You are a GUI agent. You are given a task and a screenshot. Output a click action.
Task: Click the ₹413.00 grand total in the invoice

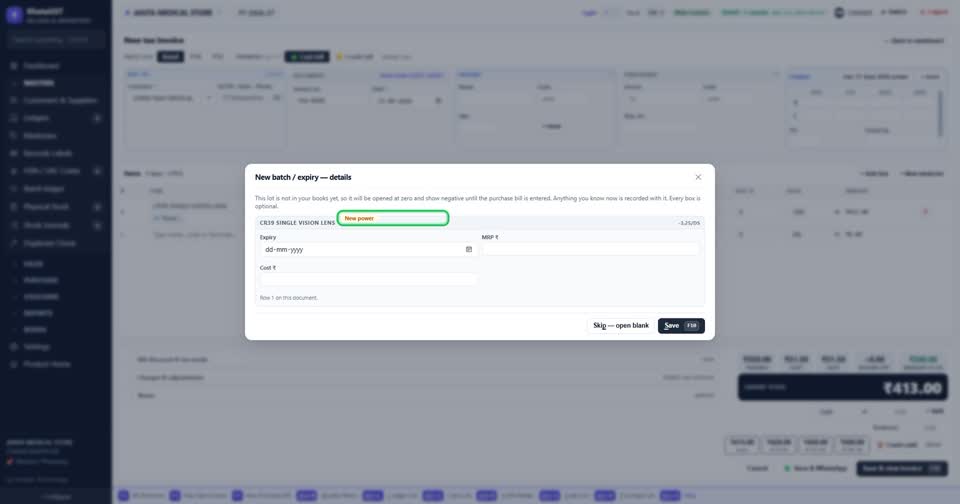912,388
